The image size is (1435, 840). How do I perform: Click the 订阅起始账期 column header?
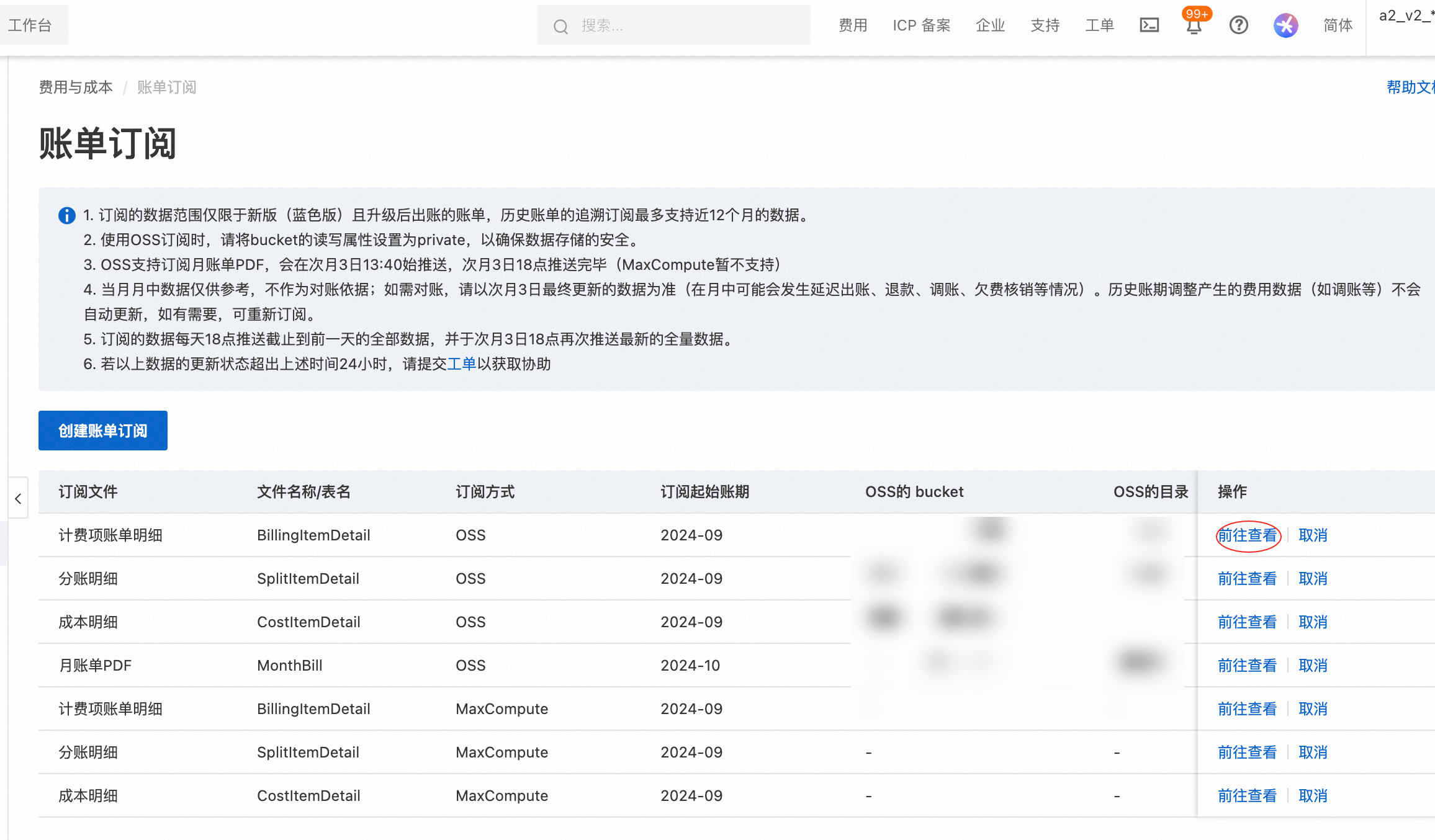coord(704,492)
